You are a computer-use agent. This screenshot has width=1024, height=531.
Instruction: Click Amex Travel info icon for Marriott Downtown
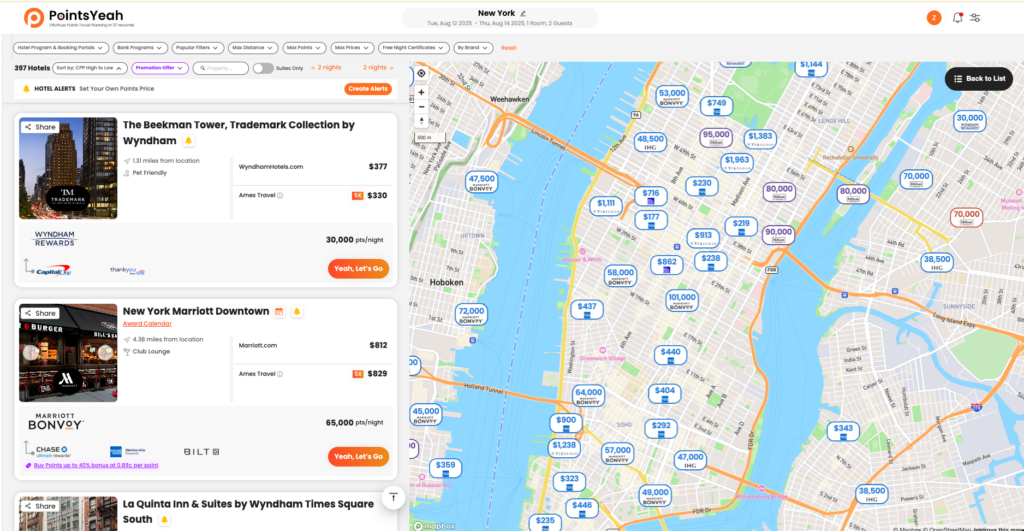tap(280, 374)
